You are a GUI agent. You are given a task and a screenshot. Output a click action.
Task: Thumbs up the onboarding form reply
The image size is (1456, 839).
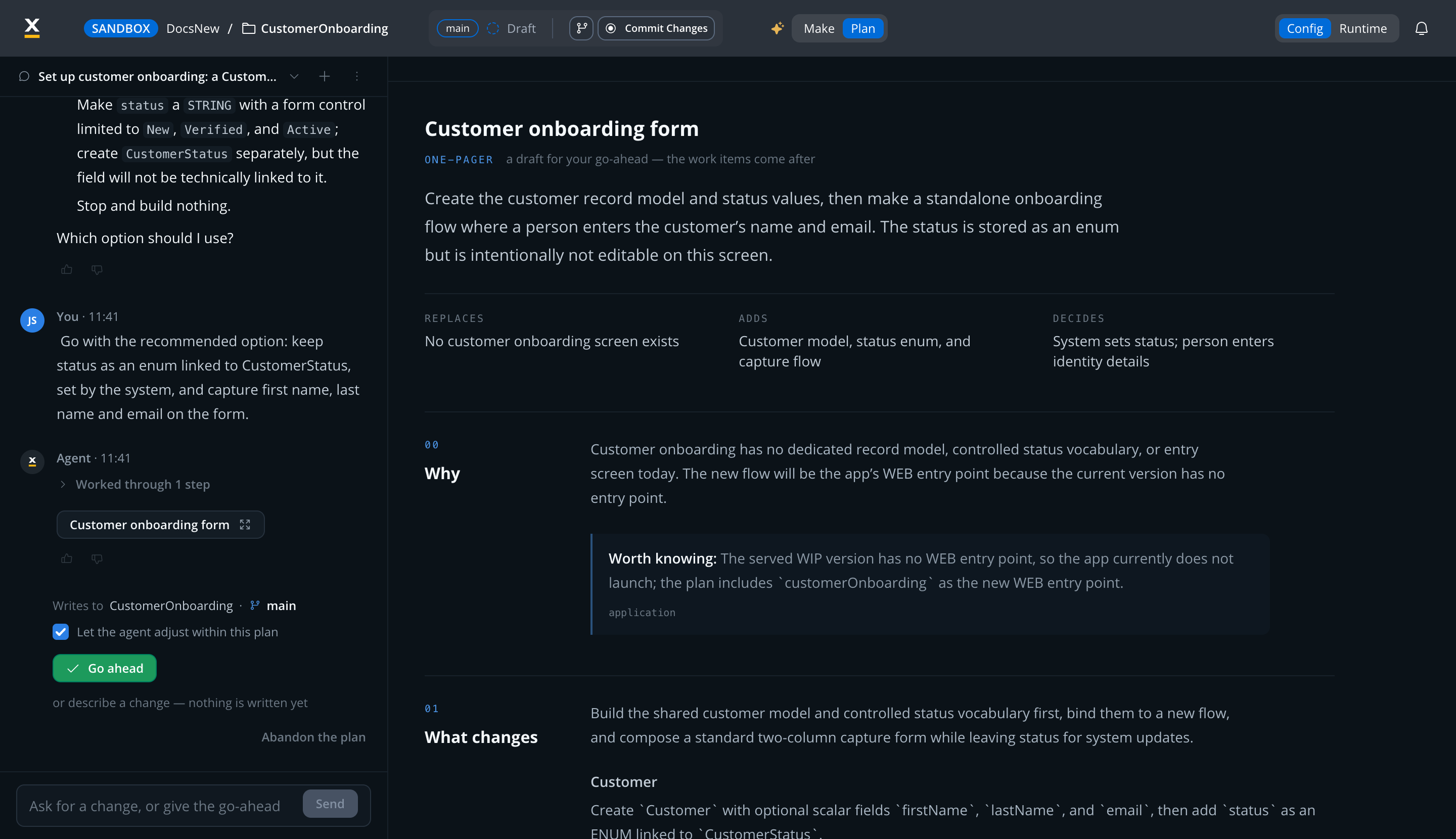(67, 558)
